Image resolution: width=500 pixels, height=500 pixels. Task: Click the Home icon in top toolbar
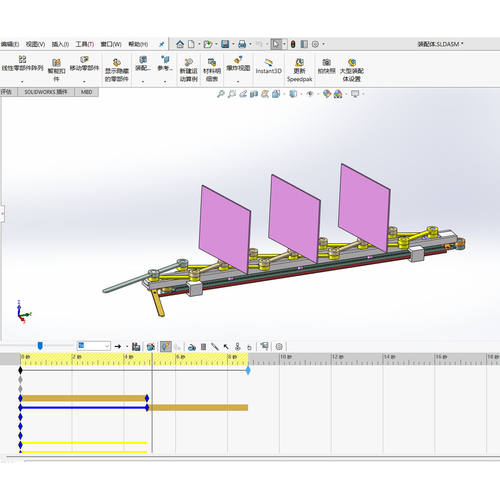pos(180,44)
